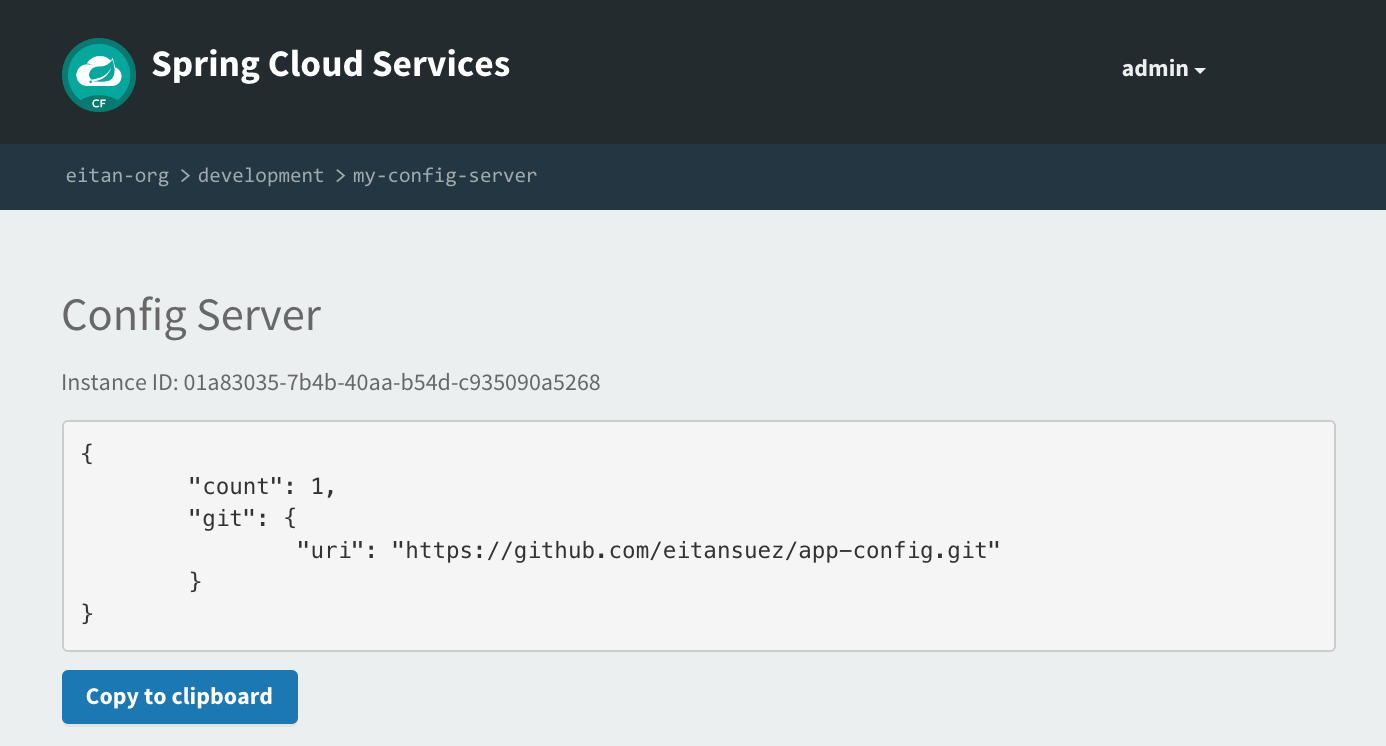1386x746 pixels.
Task: Click inside the JSON configuration box
Action: point(699,536)
